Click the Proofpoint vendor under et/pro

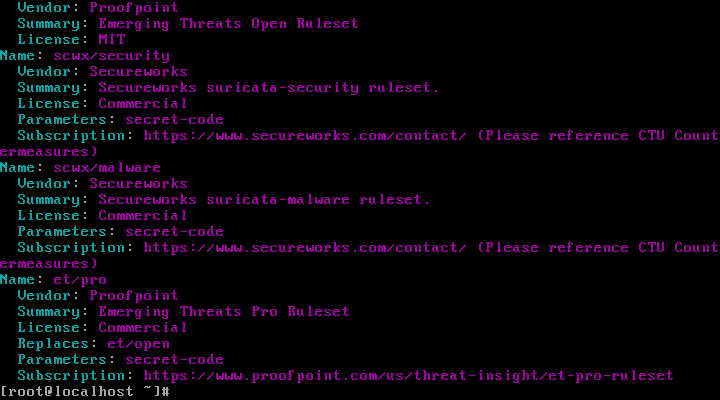point(134,296)
